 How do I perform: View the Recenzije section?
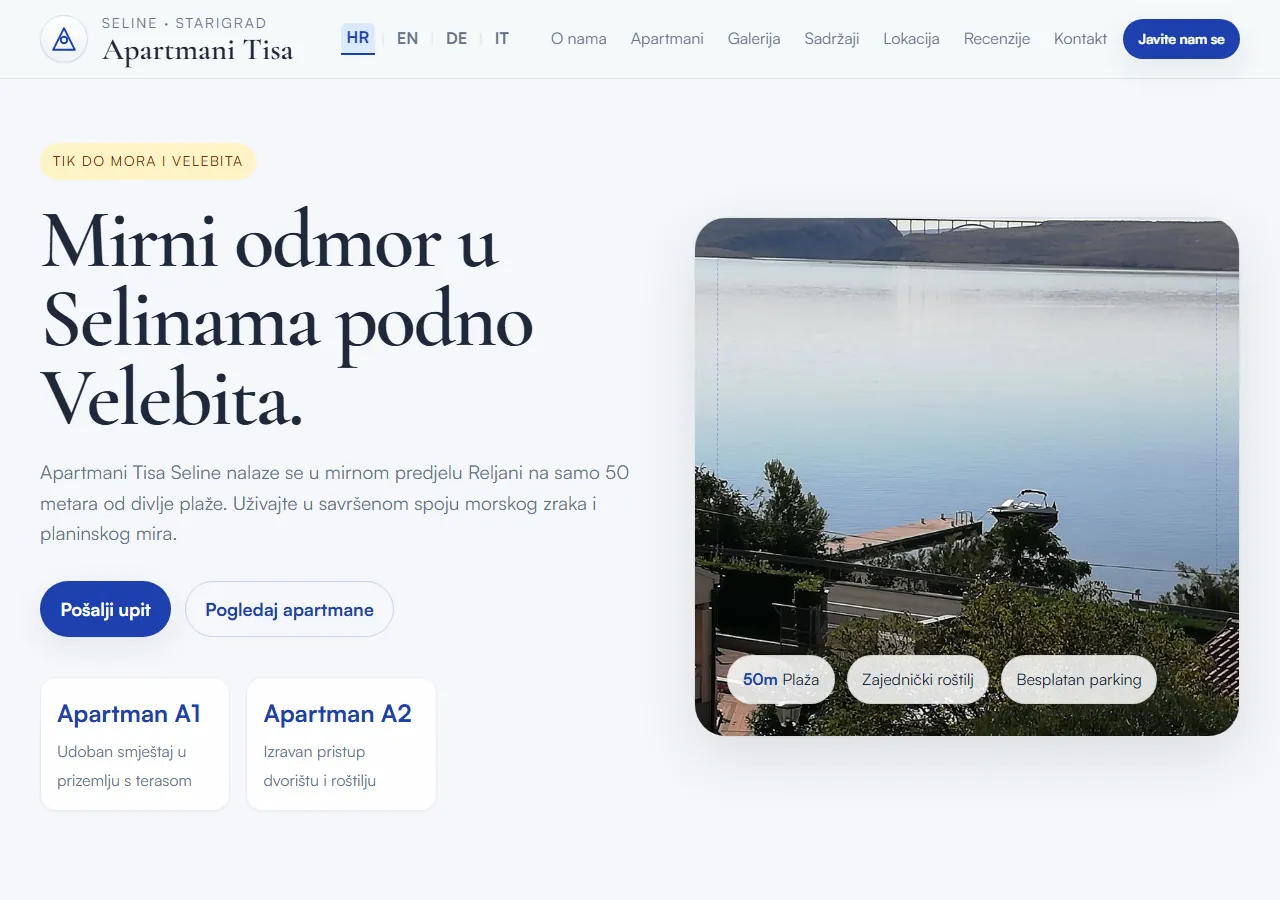(x=997, y=39)
